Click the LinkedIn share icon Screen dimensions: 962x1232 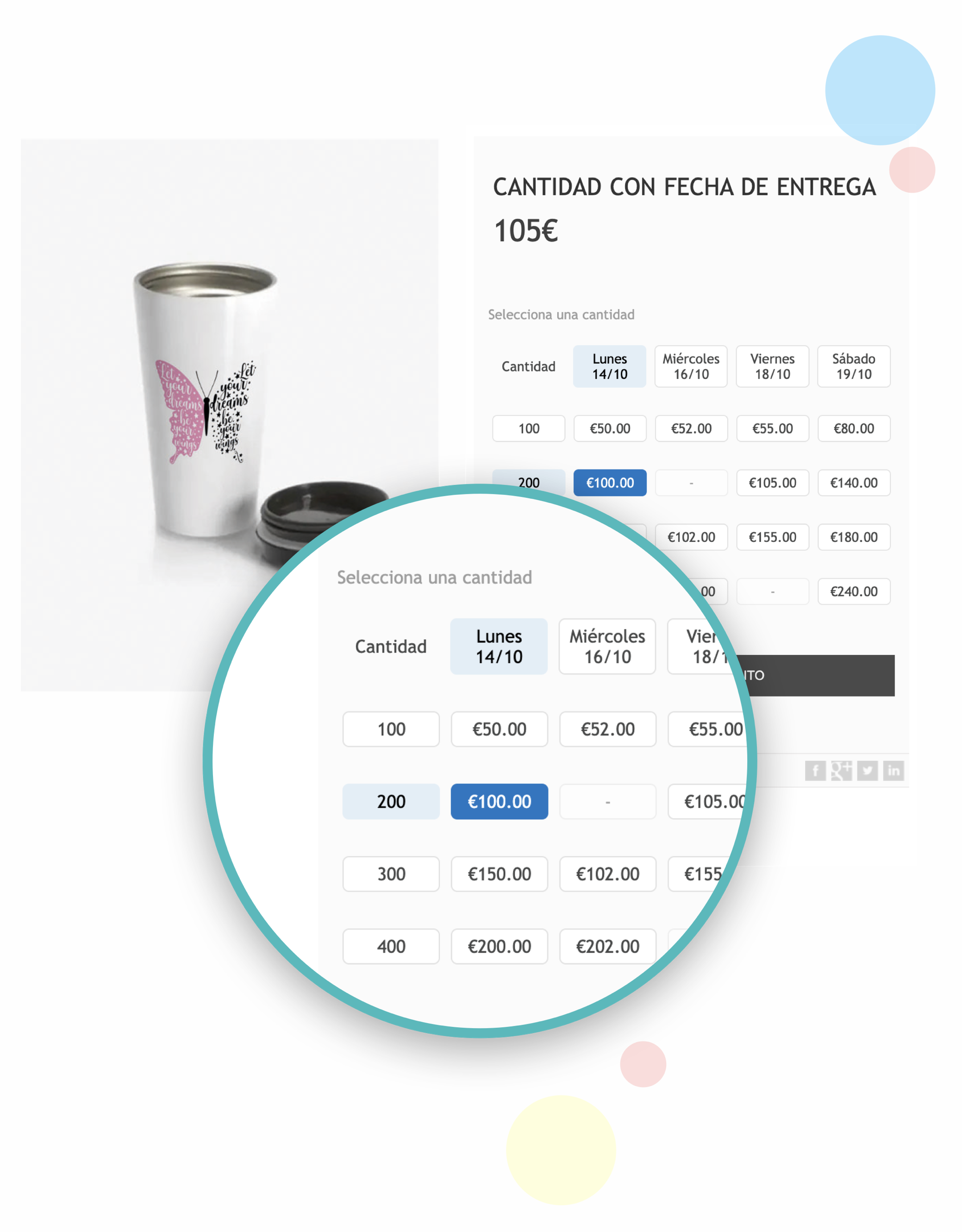coord(893,771)
